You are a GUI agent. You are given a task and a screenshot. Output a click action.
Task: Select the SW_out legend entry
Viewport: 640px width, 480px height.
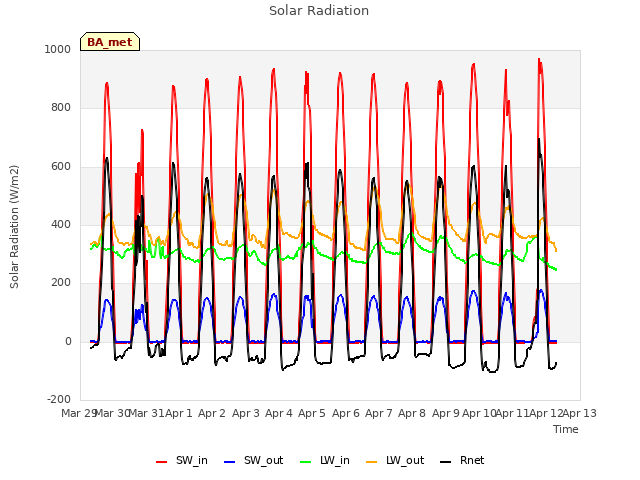(x=253, y=460)
